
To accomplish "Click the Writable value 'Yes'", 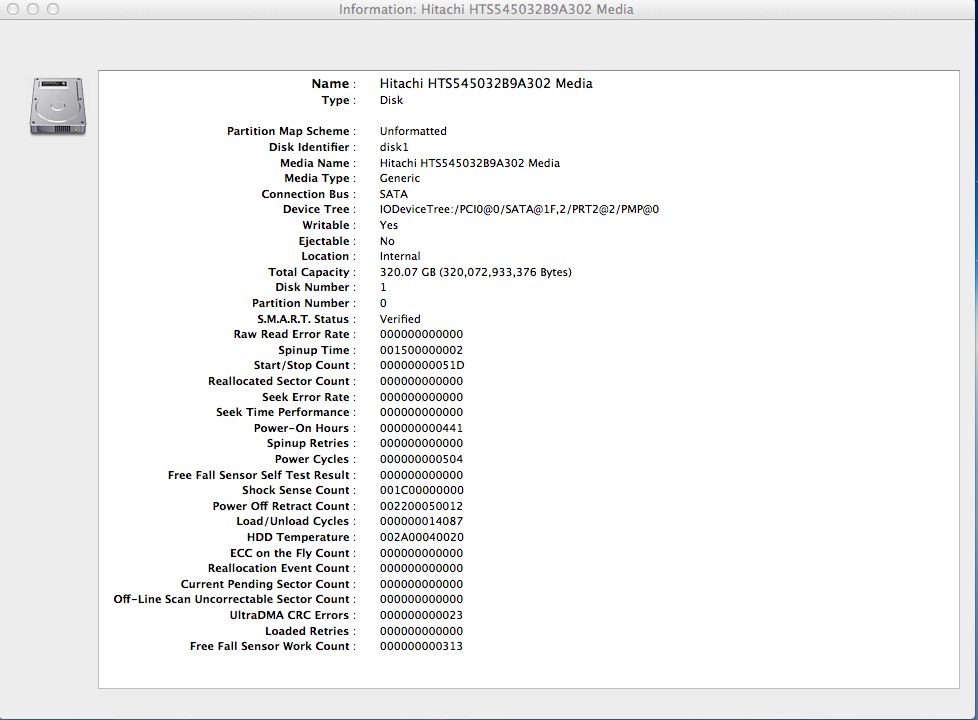I will click(x=389, y=225).
